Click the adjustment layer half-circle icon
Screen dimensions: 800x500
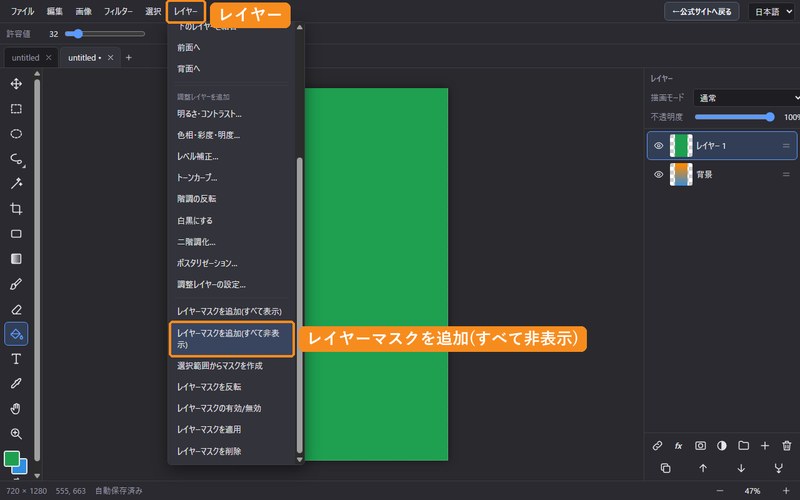(722, 445)
